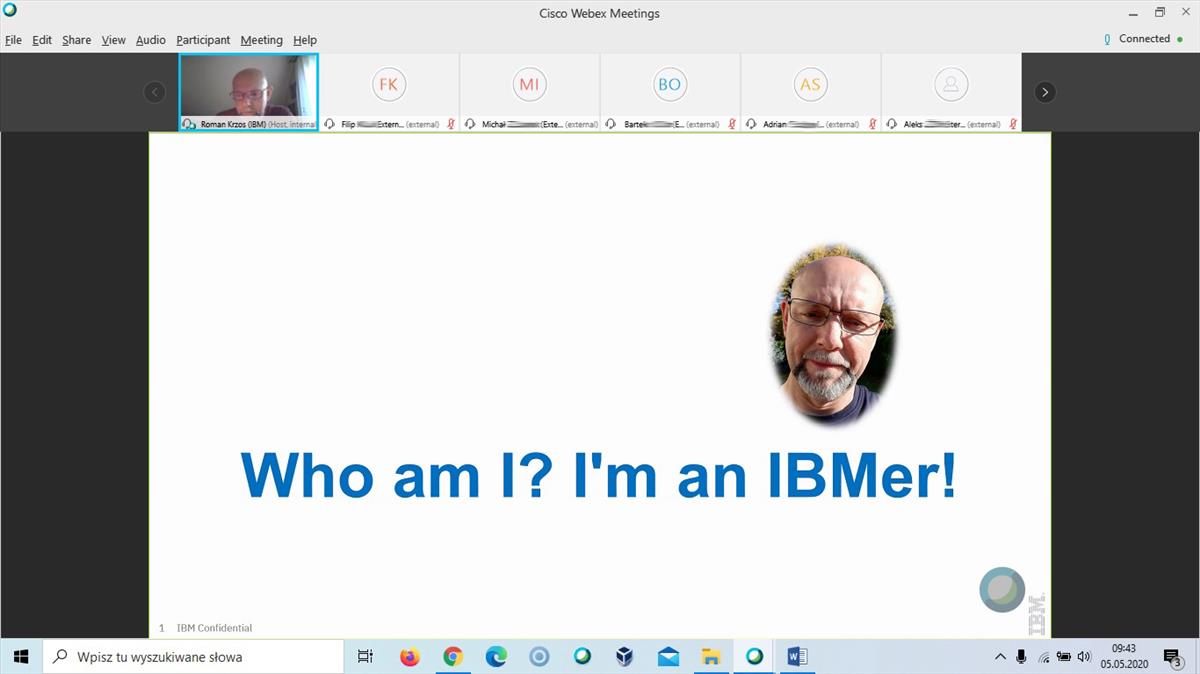Open the Help menu

click(x=305, y=40)
